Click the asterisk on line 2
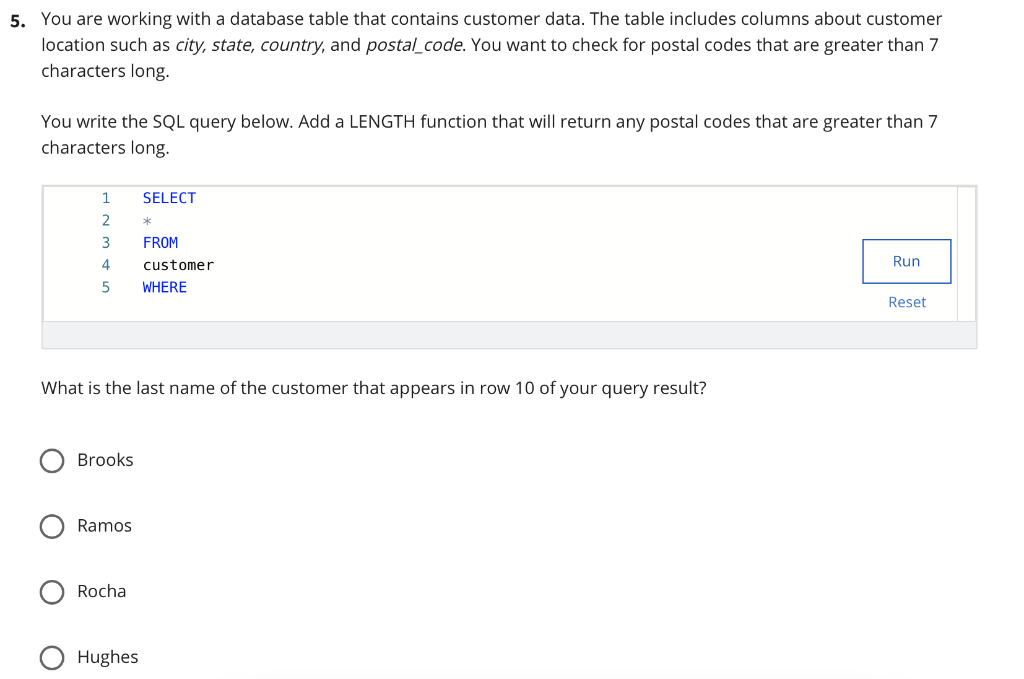Screen dimensions: 1024x679 (x=146, y=220)
